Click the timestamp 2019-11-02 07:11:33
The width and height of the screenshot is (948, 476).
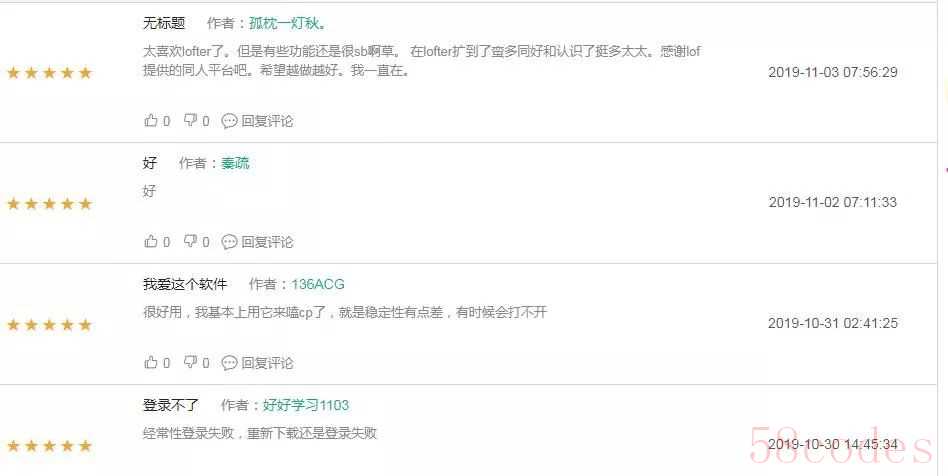click(x=833, y=202)
